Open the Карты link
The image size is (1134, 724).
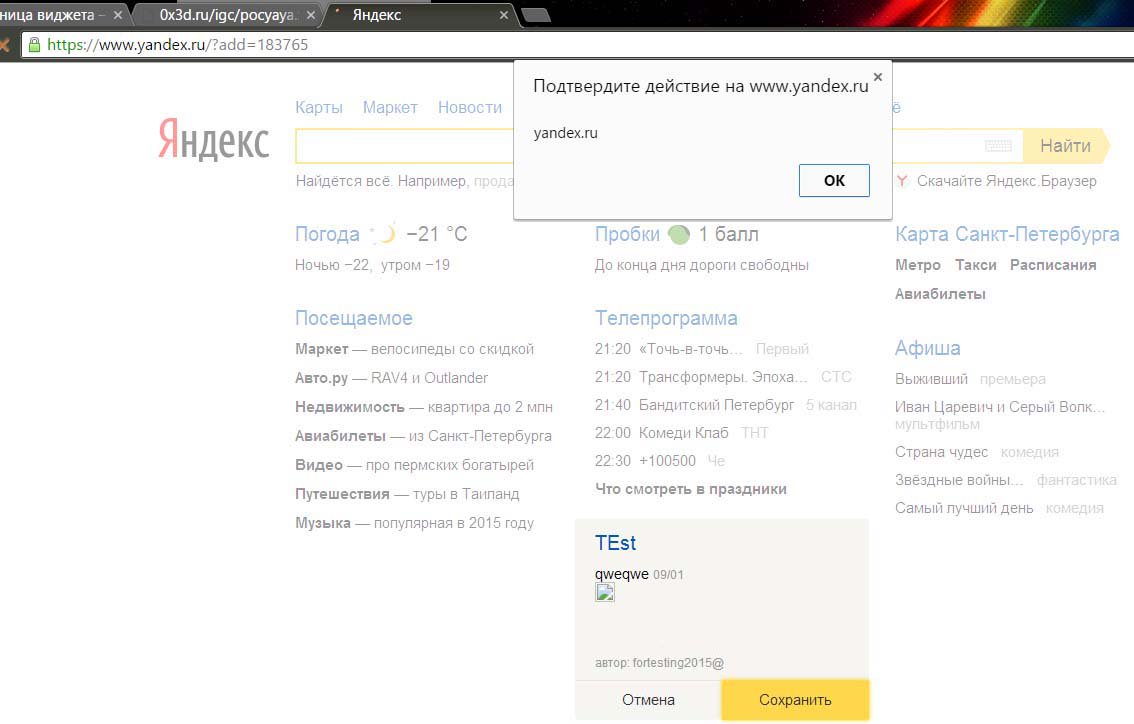pos(319,107)
